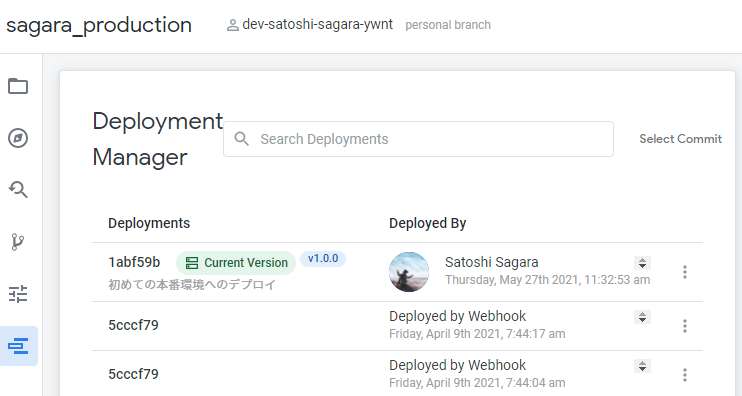742x396 pixels.
Task: Click the Japanese deployment message text
Action: tap(192, 284)
